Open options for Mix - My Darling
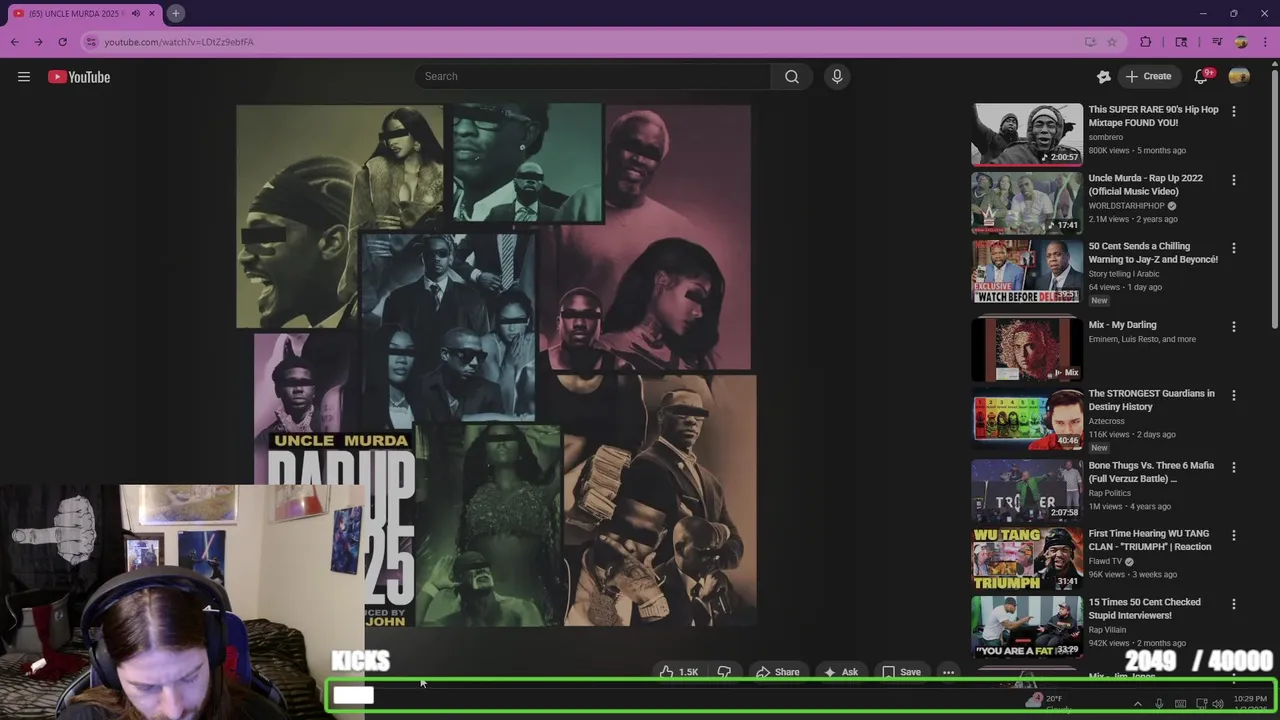This screenshot has width=1280, height=720. click(1234, 327)
